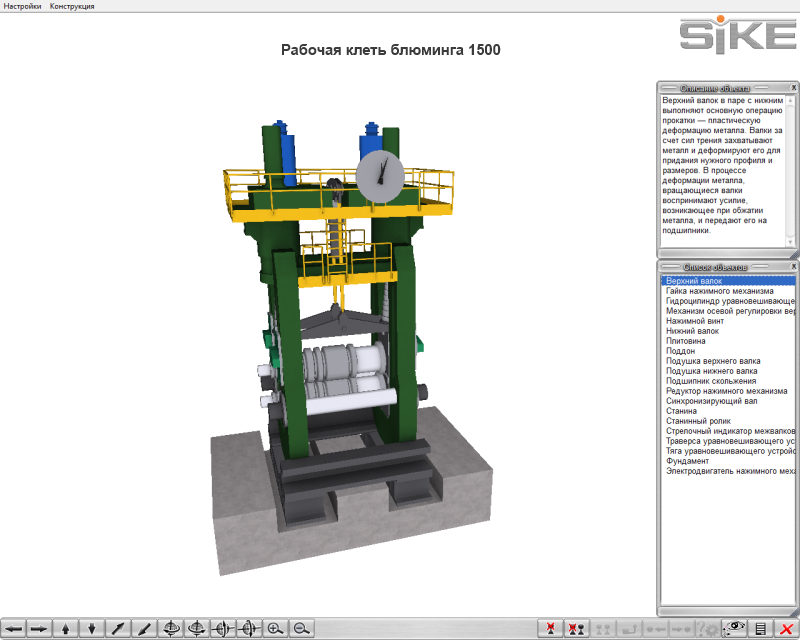Click the zoom in magnifier

coord(274,628)
